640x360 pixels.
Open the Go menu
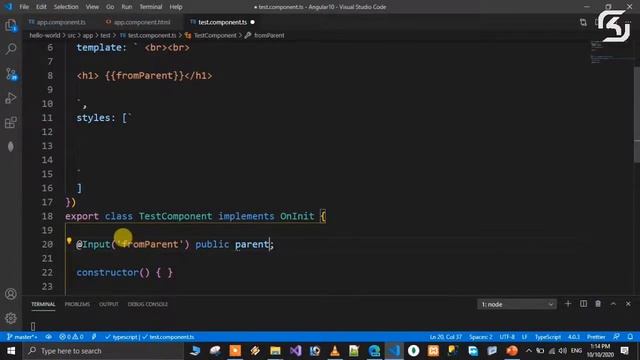click(110, 7)
